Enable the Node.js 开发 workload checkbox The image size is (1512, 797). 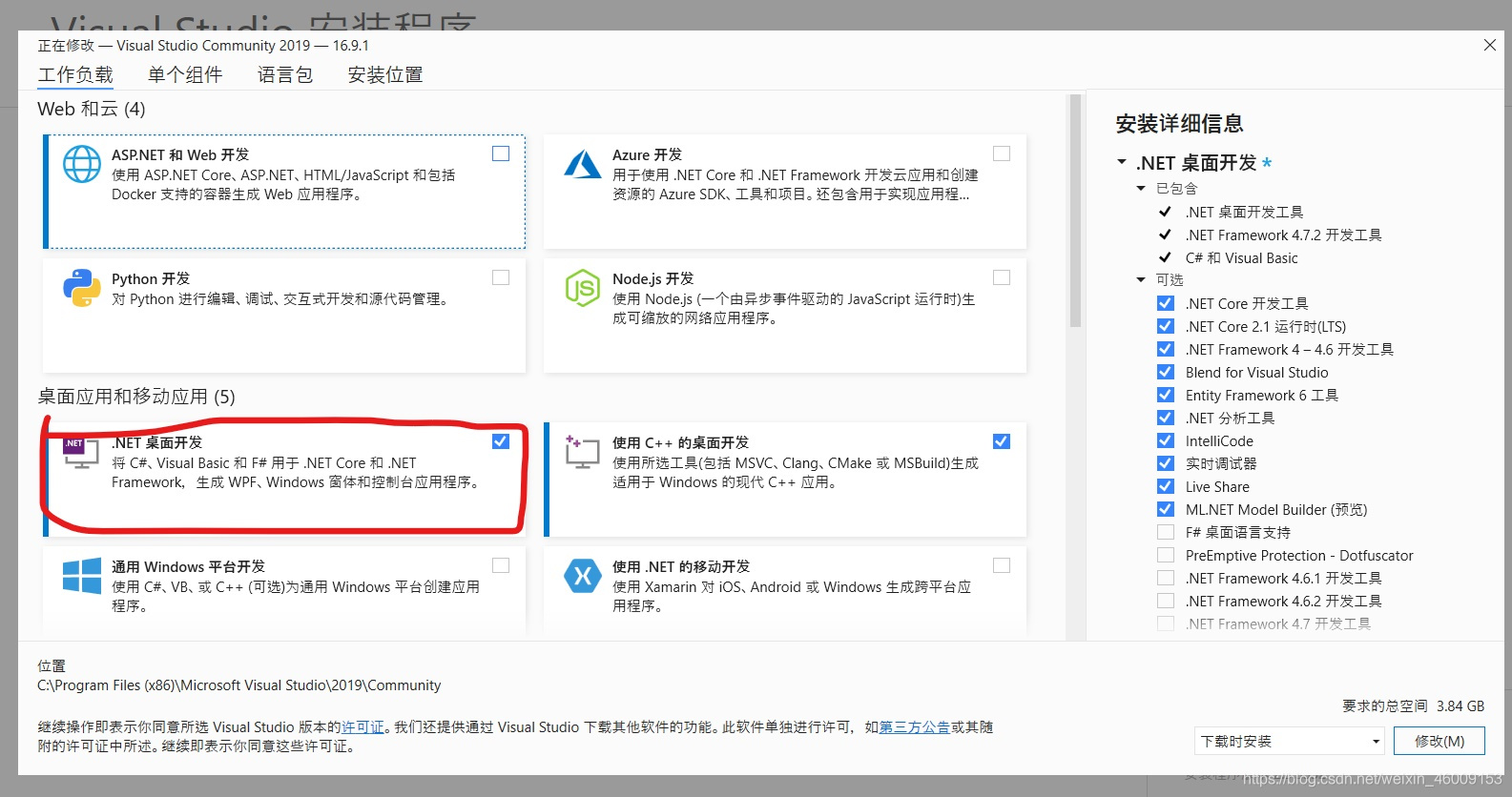(x=1002, y=277)
